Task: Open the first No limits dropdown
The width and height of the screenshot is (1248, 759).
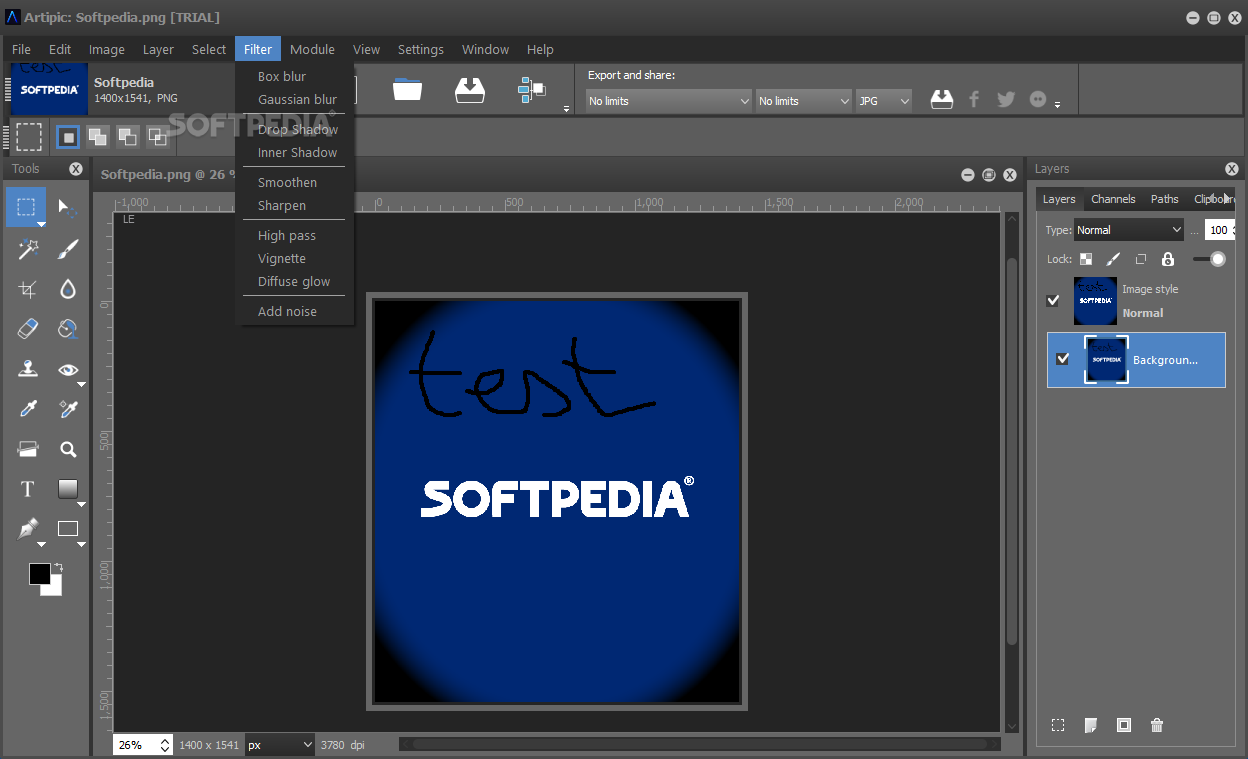Action: pyautogui.click(x=668, y=101)
